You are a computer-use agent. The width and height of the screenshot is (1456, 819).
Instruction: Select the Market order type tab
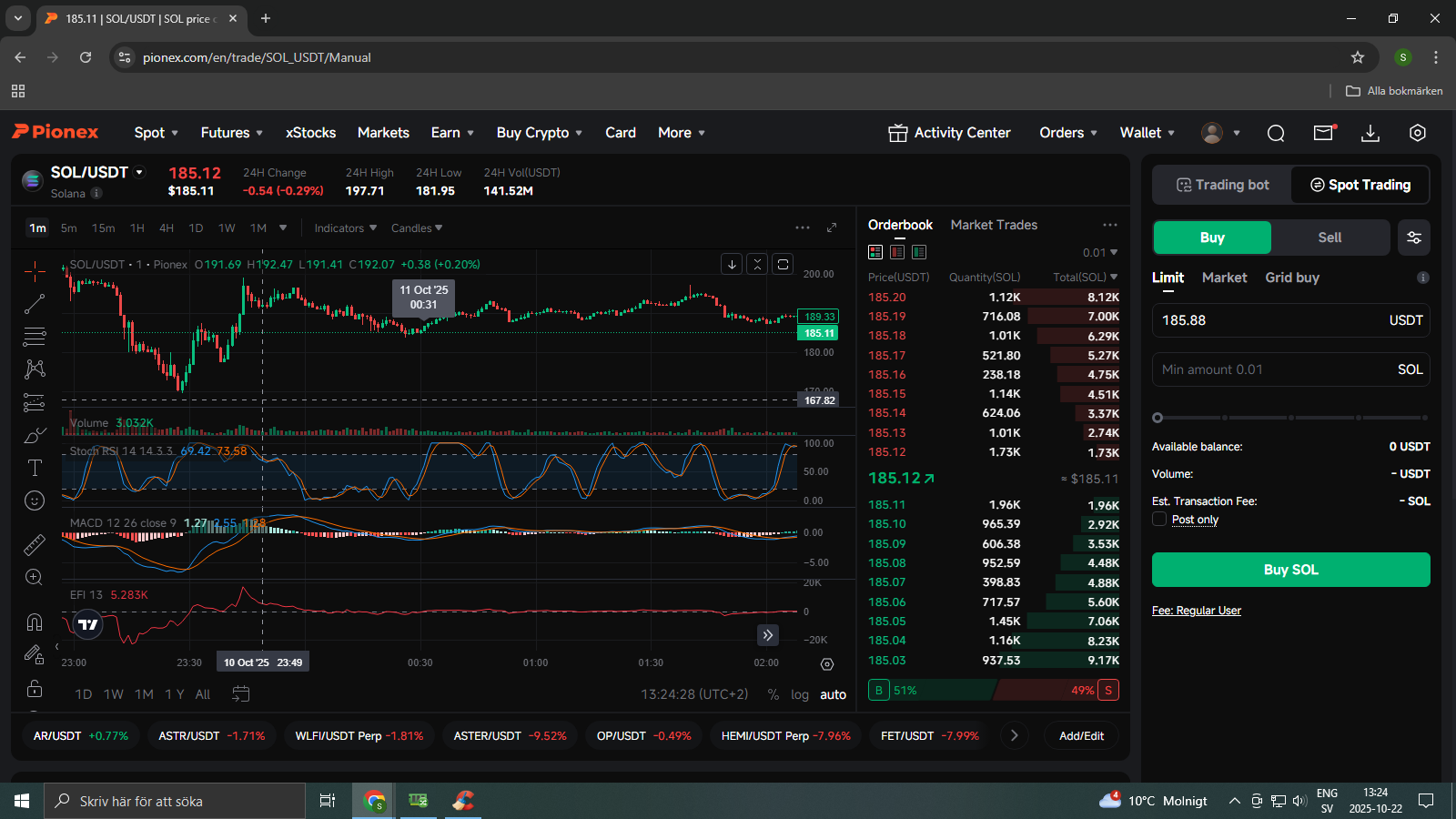[x=1224, y=278]
